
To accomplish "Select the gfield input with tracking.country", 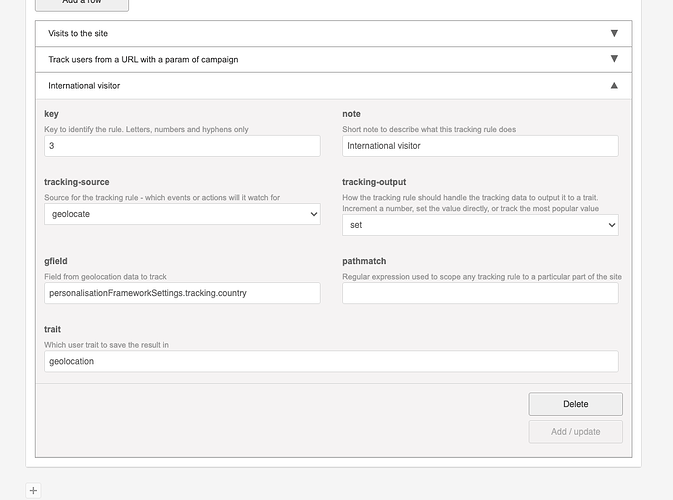I will coord(182,293).
